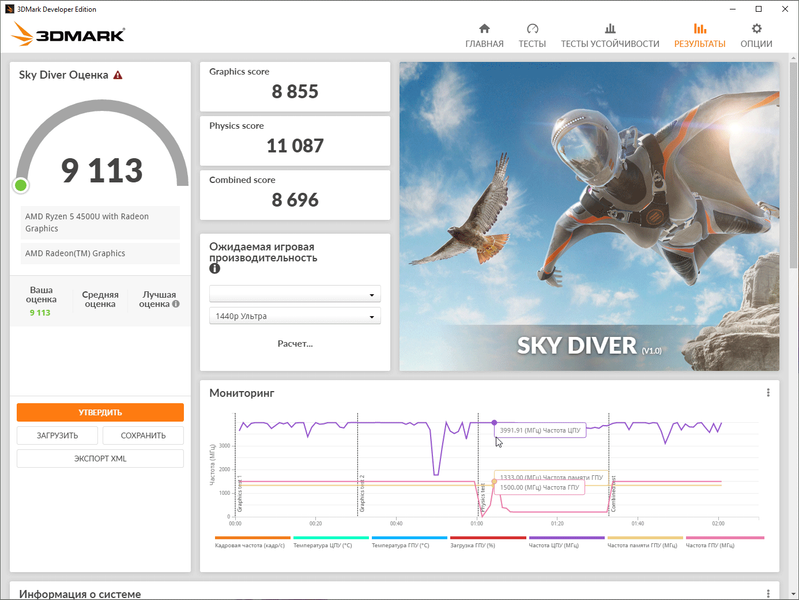
Task: Click the Physics score 11 087 card
Action: [x=295, y=141]
